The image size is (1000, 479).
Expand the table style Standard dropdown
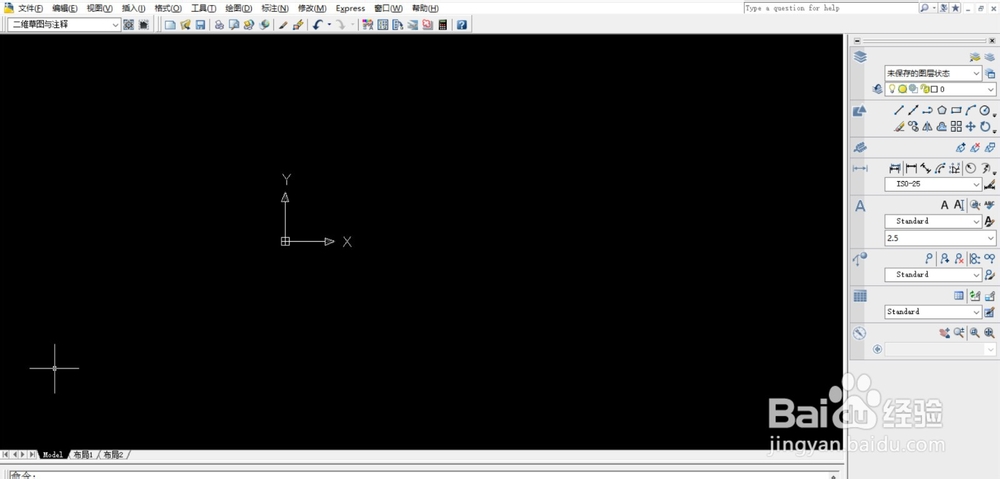pos(976,312)
